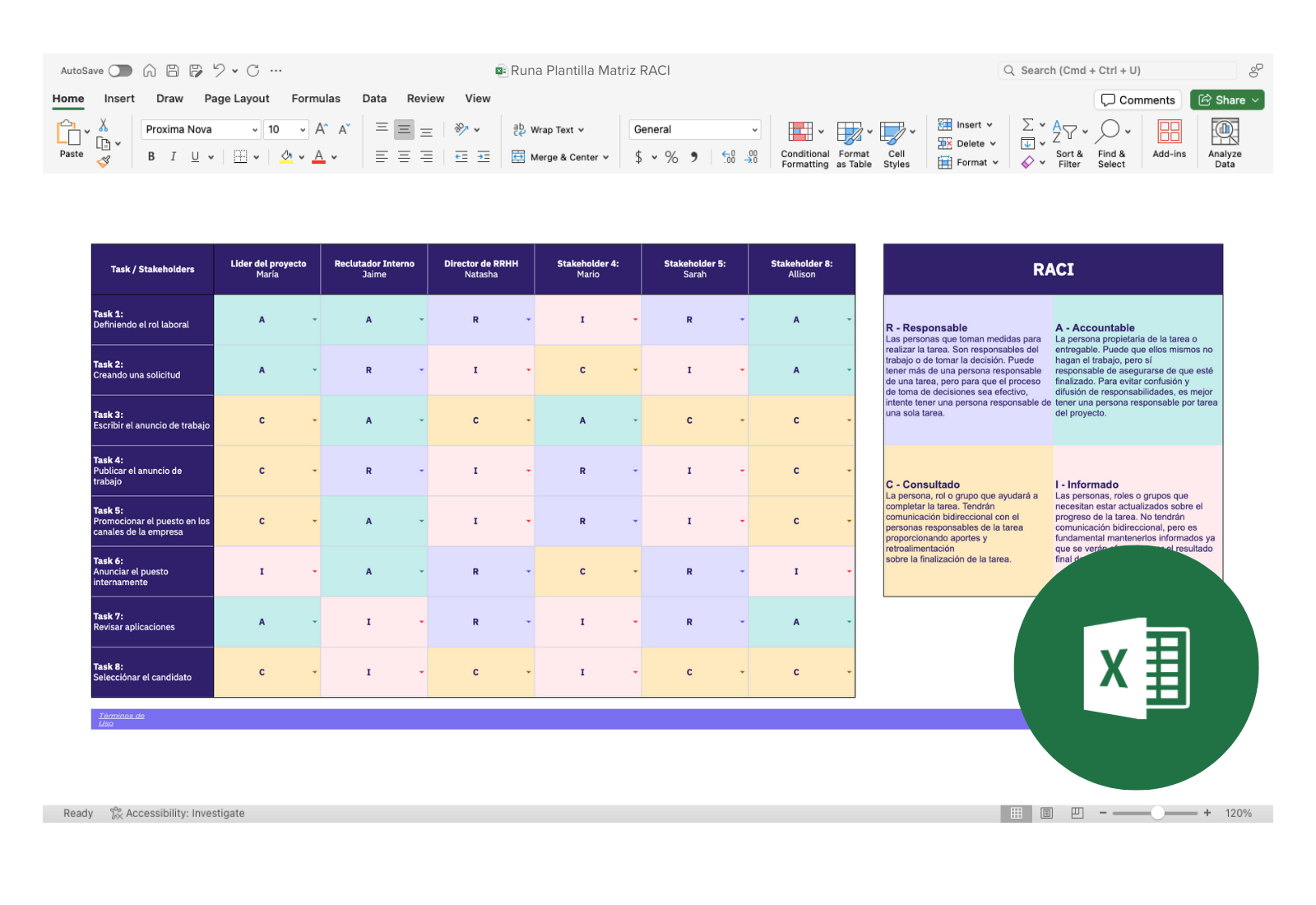Toggle Bold formatting
Screen dimensions: 1316x905
pyautogui.click(x=151, y=156)
